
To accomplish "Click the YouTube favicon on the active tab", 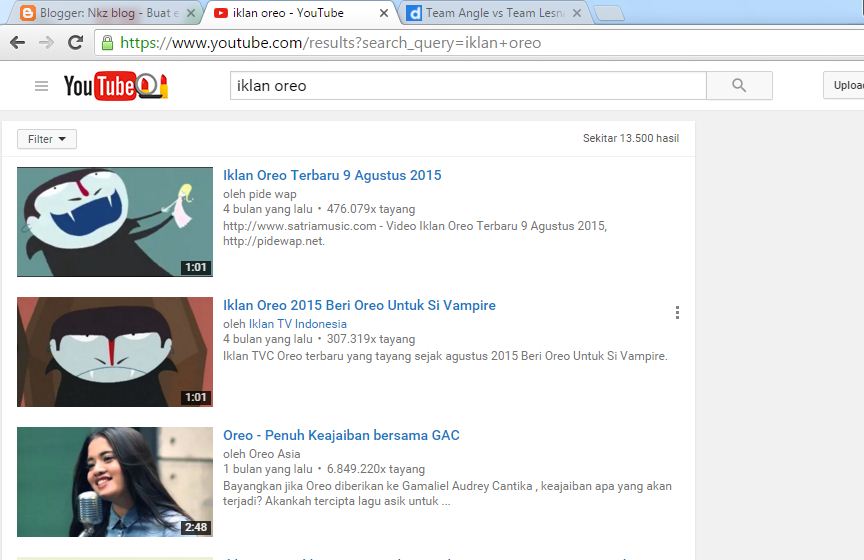I will click(x=221, y=13).
